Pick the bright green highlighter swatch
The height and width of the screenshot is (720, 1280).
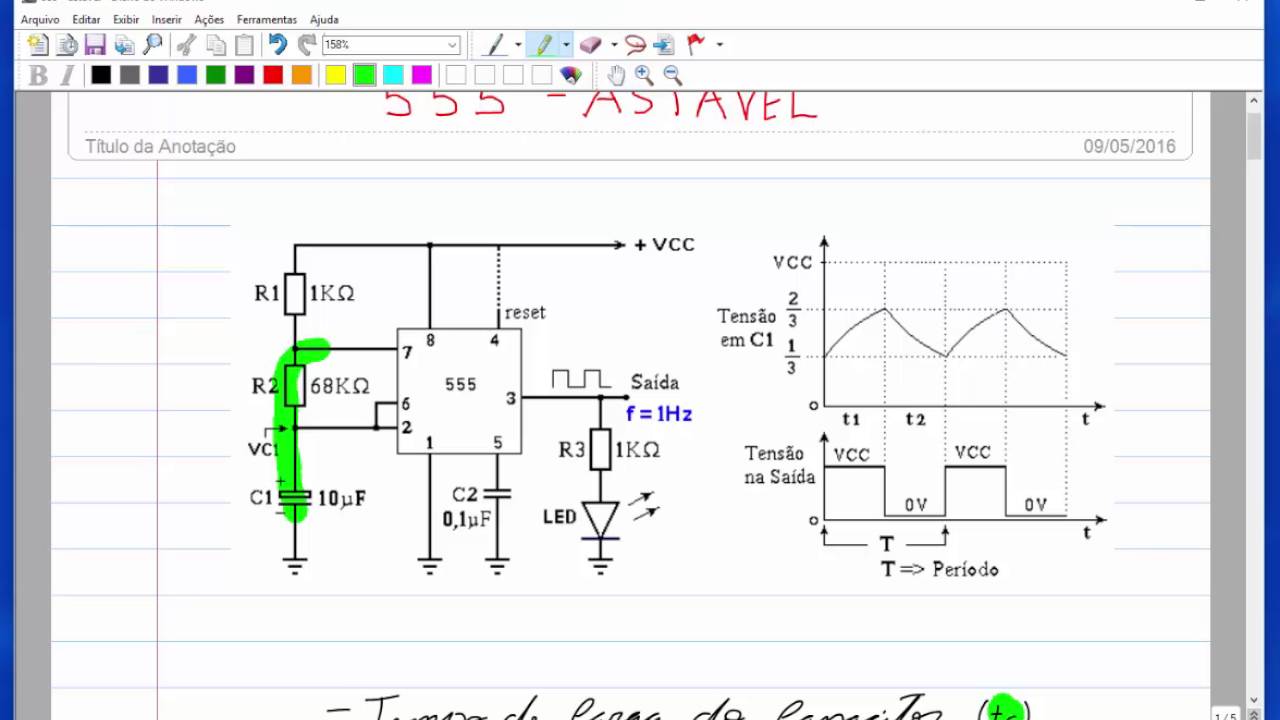[364, 75]
